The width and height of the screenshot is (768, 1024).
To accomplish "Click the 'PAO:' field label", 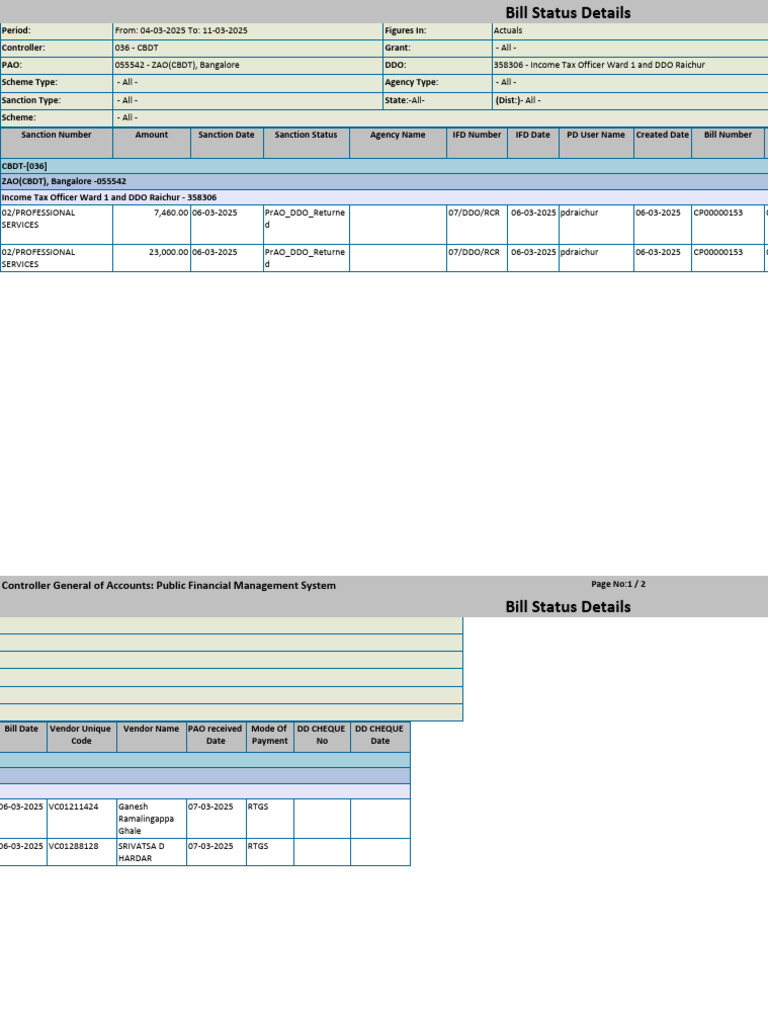I will tap(11, 65).
